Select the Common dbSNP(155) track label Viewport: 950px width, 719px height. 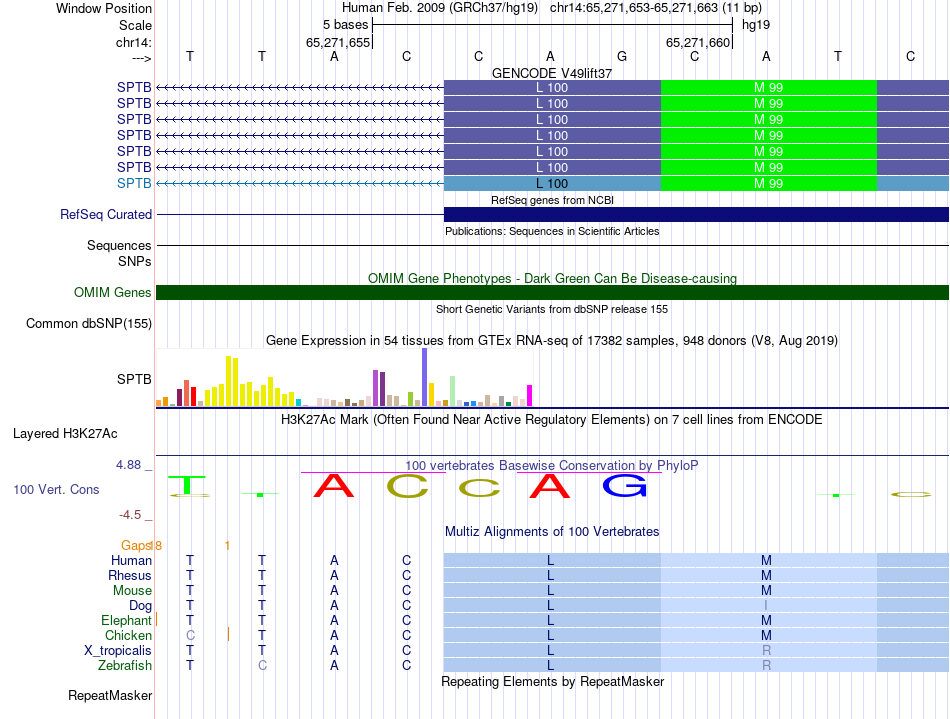pyautogui.click(x=89, y=323)
